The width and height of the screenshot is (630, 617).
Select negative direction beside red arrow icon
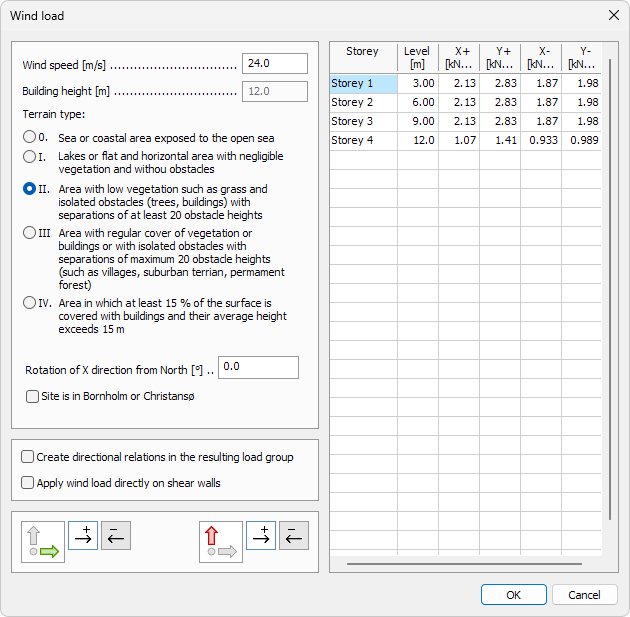point(293,535)
